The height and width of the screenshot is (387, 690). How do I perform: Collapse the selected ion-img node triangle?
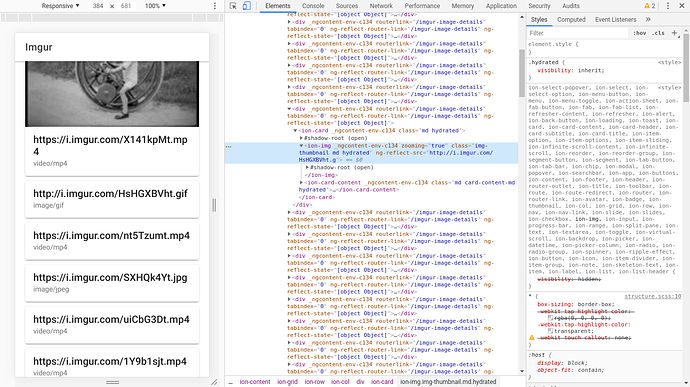301,146
